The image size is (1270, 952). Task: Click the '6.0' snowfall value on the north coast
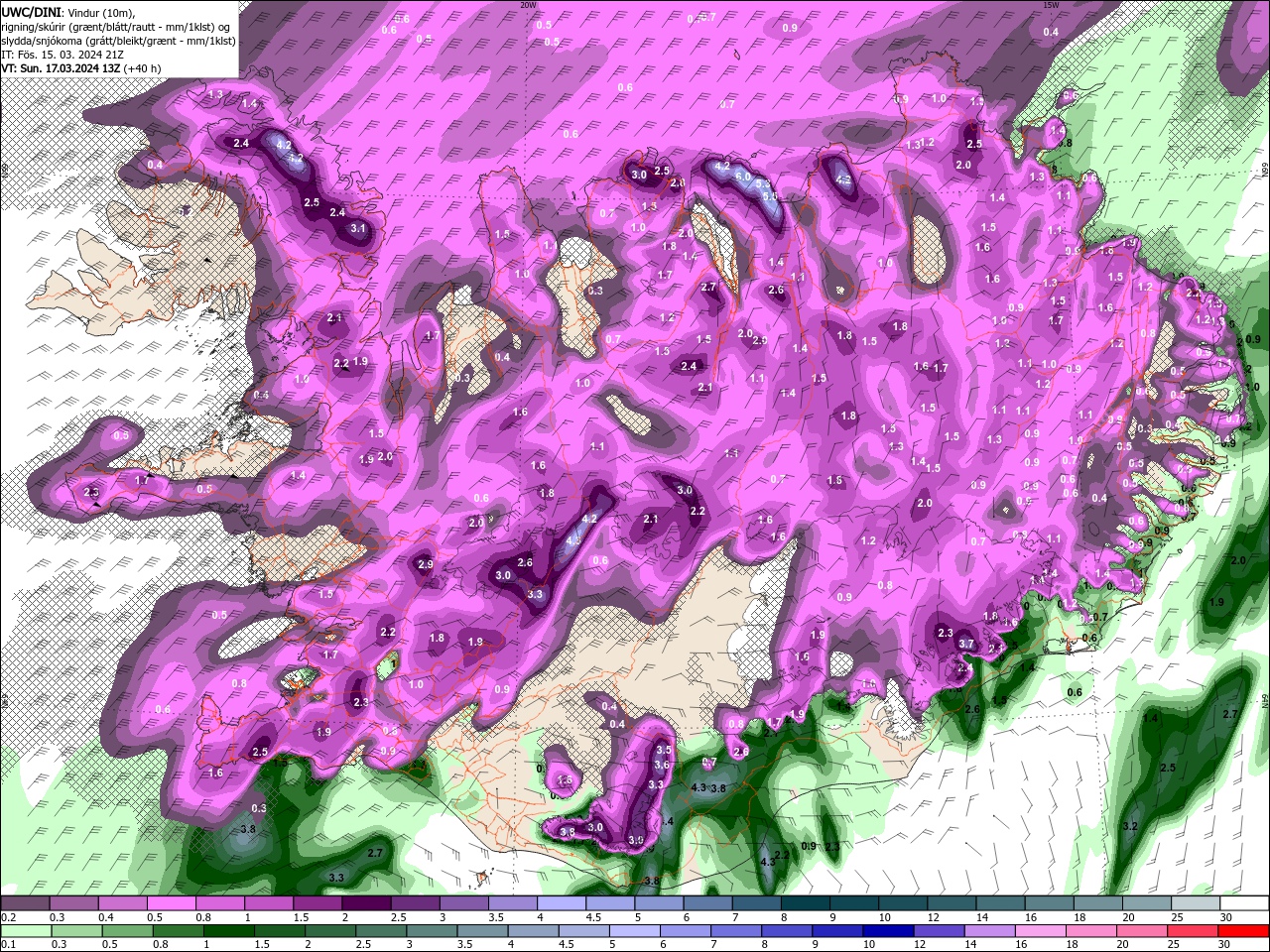742,176
